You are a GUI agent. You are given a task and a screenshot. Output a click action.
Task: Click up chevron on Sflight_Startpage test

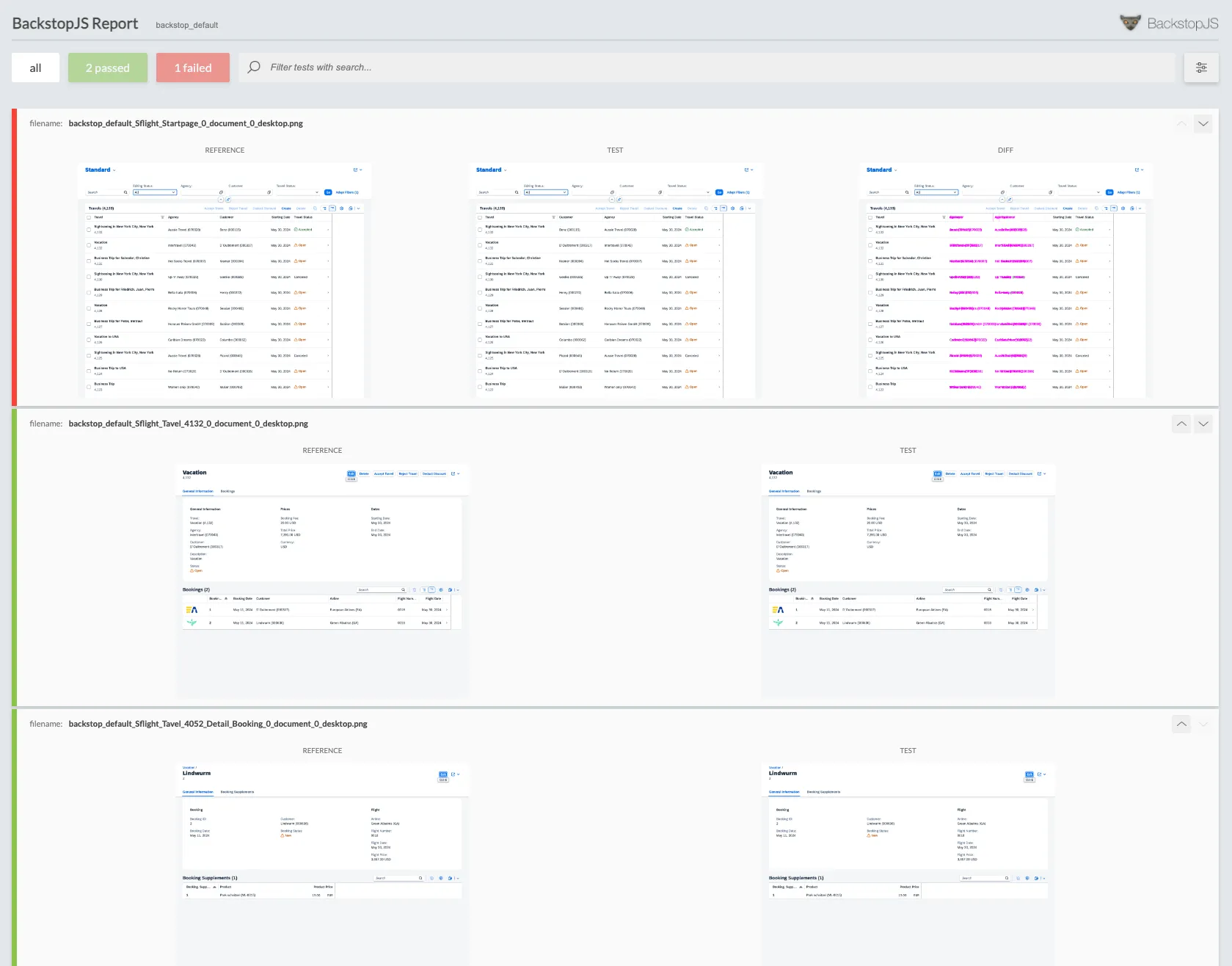1181,124
